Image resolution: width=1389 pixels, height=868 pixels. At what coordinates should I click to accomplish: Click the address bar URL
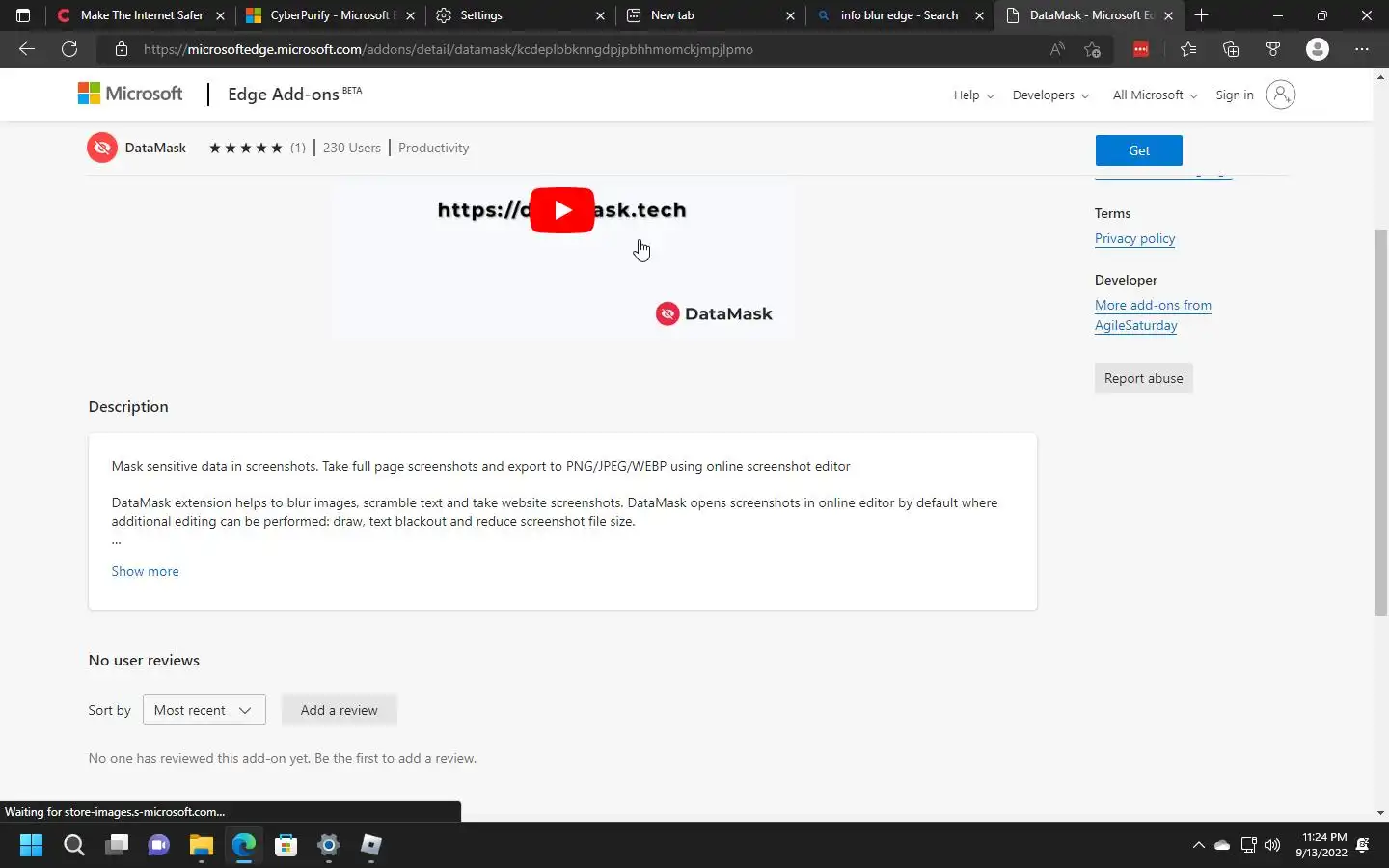click(449, 49)
